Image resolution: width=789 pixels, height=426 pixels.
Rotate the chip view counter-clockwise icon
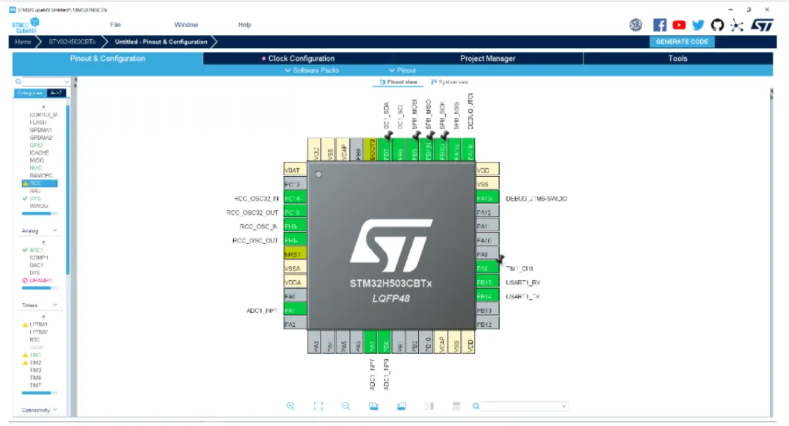[401, 406]
